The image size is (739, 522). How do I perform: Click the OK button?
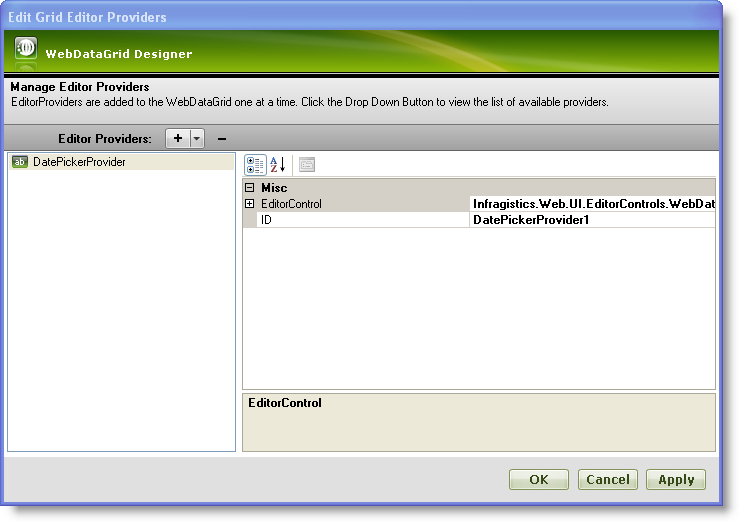click(539, 480)
